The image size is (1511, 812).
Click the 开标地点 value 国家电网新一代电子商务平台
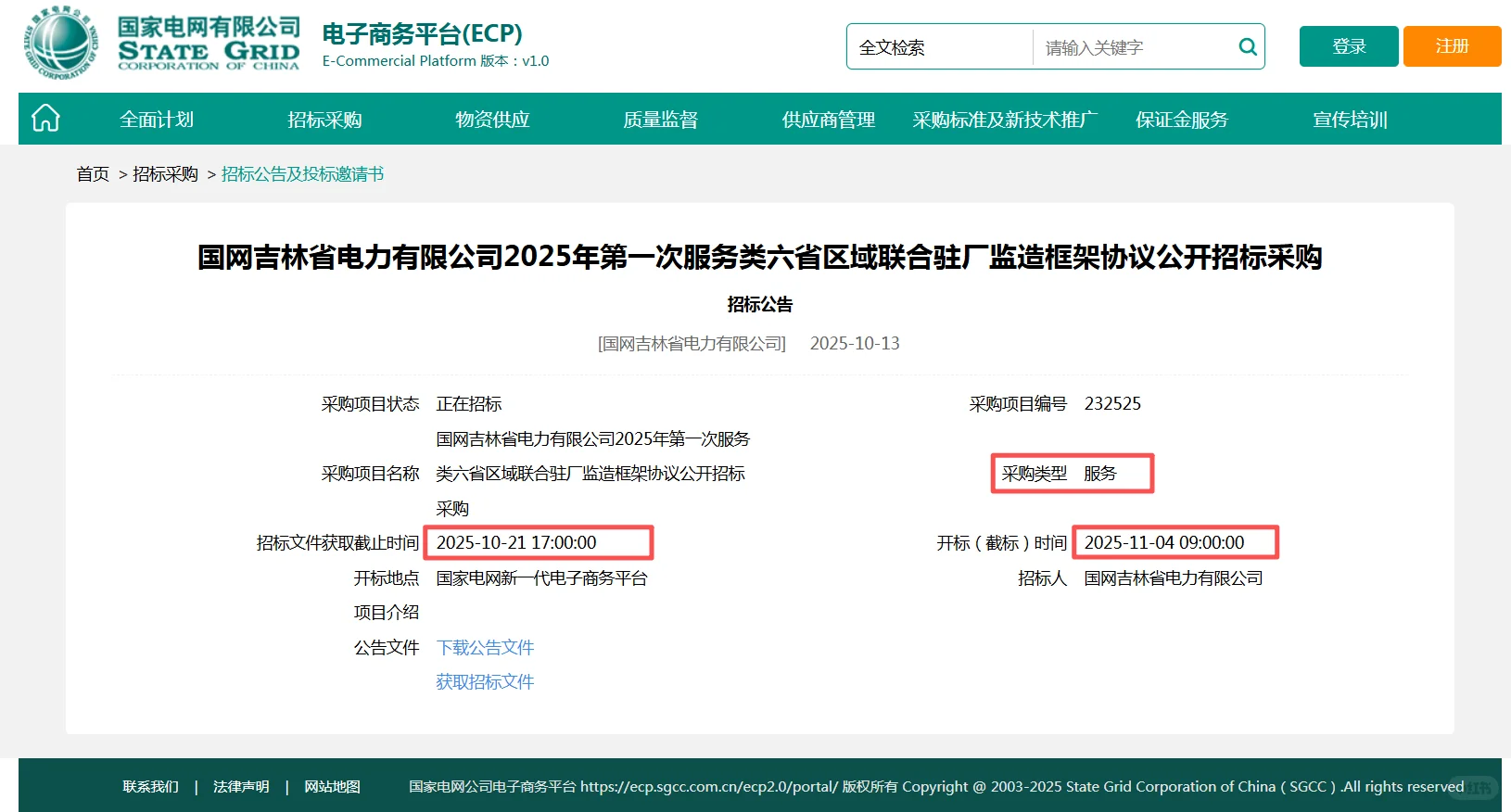coord(541,578)
